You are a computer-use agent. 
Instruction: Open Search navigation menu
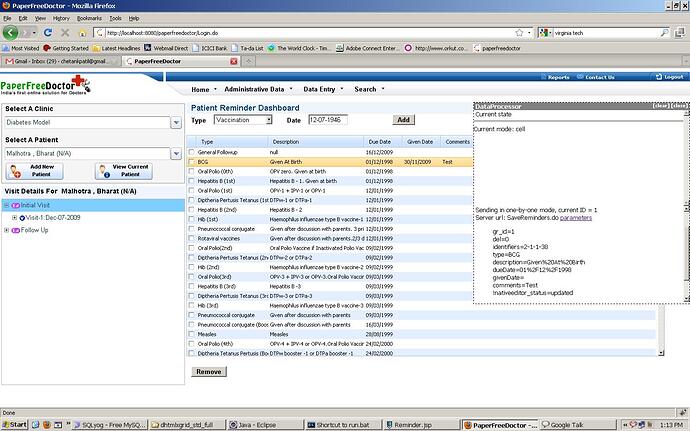coord(369,89)
